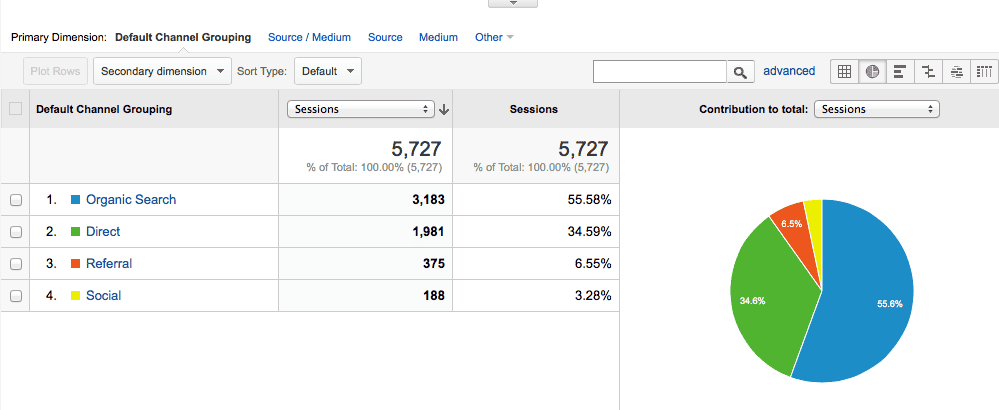The height and width of the screenshot is (410, 999).
Task: Open Contribution to total Sessions dropdown
Action: (877, 109)
